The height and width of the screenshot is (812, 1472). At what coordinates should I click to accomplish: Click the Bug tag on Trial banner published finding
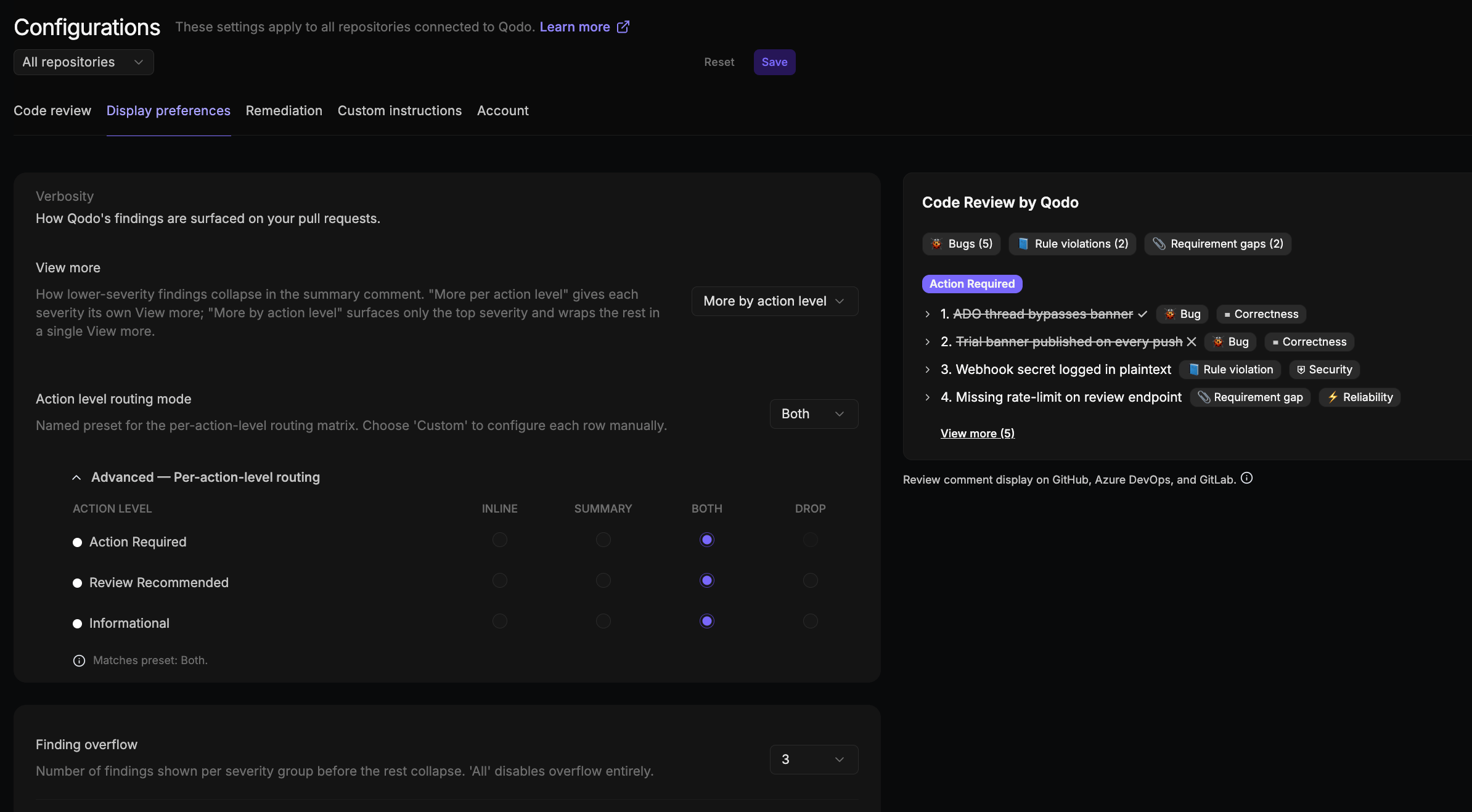1230,342
